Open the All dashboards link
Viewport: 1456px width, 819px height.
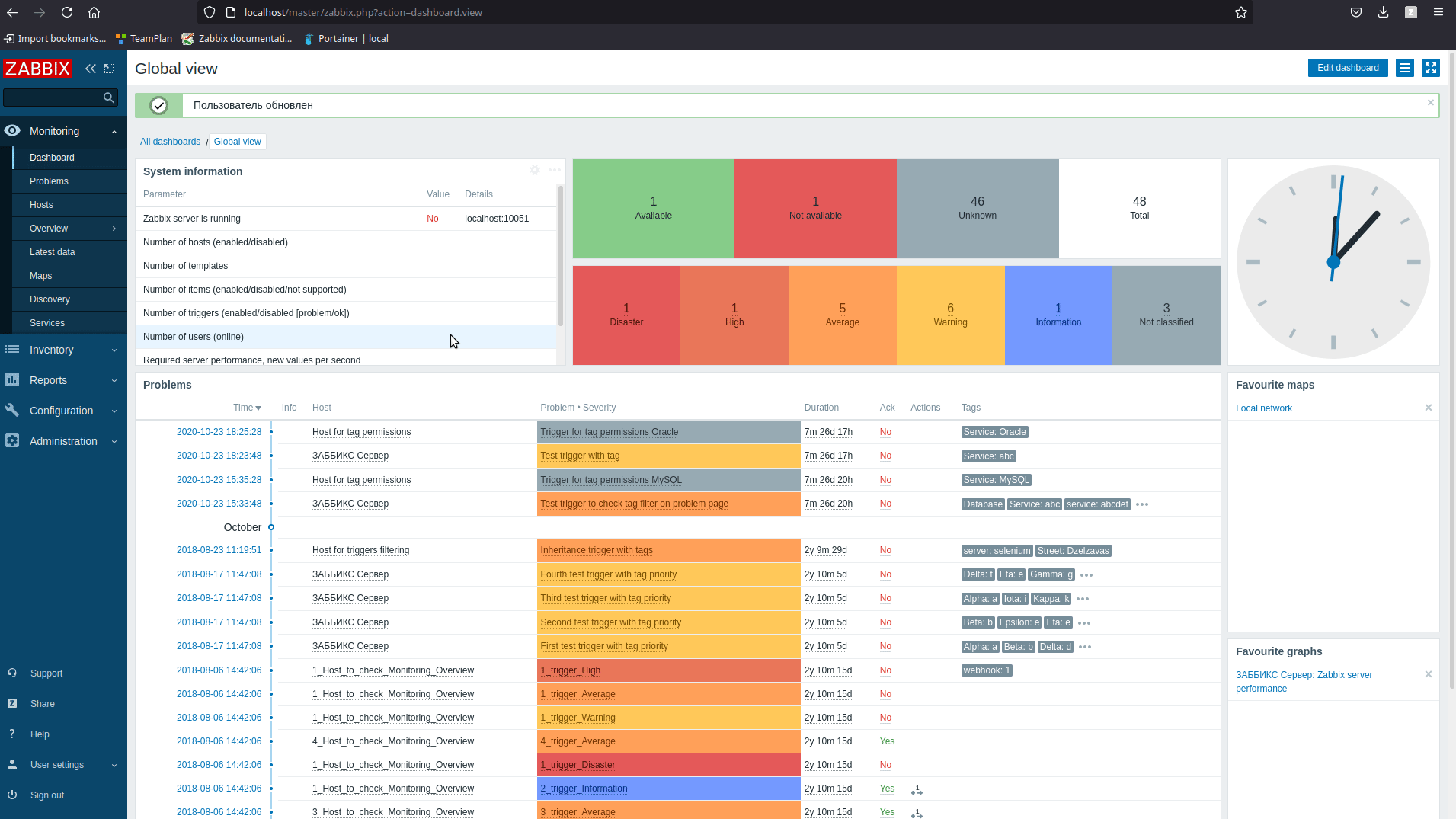[170, 142]
